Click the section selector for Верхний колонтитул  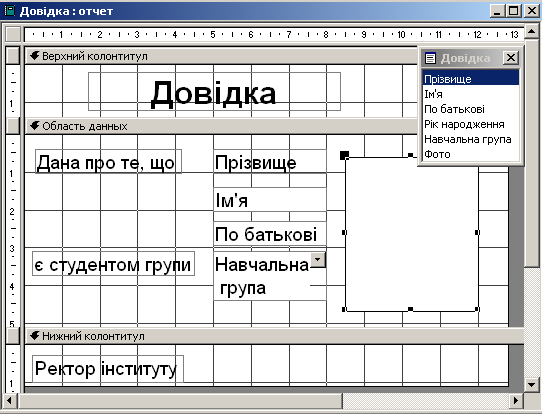tap(13, 56)
